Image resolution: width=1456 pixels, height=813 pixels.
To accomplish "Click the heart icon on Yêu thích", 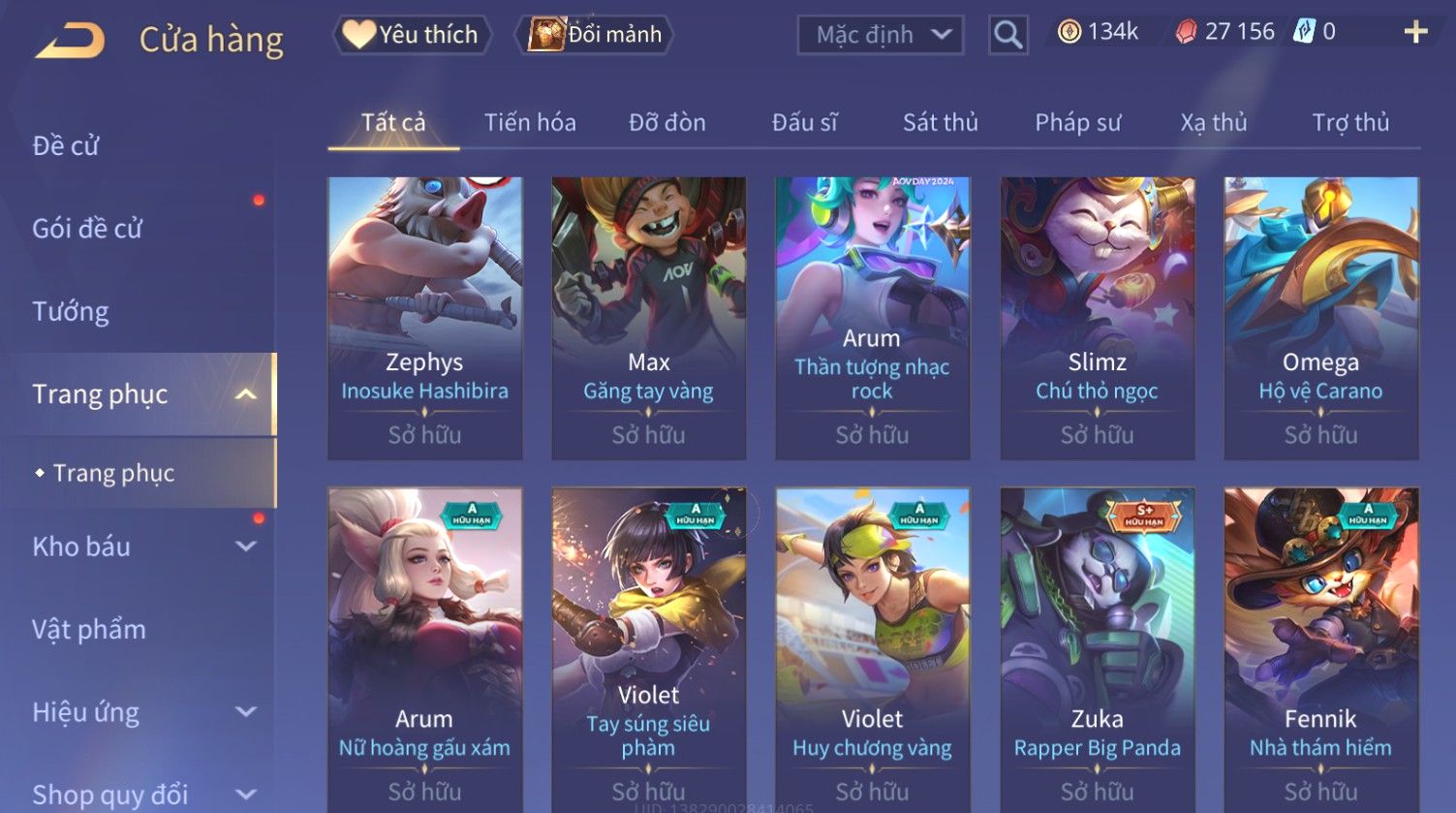I will click(358, 35).
